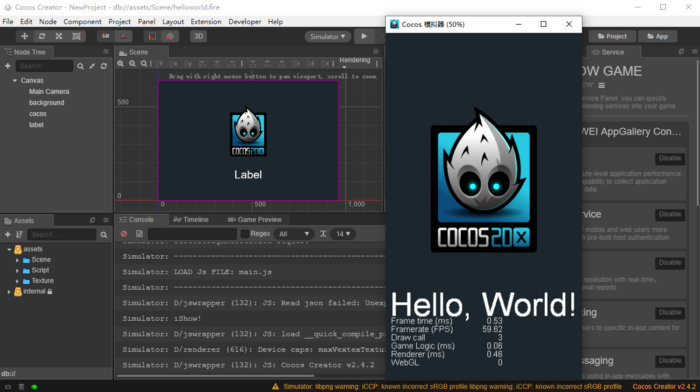Click the Node Tree search magnifier icon

(x=80, y=66)
